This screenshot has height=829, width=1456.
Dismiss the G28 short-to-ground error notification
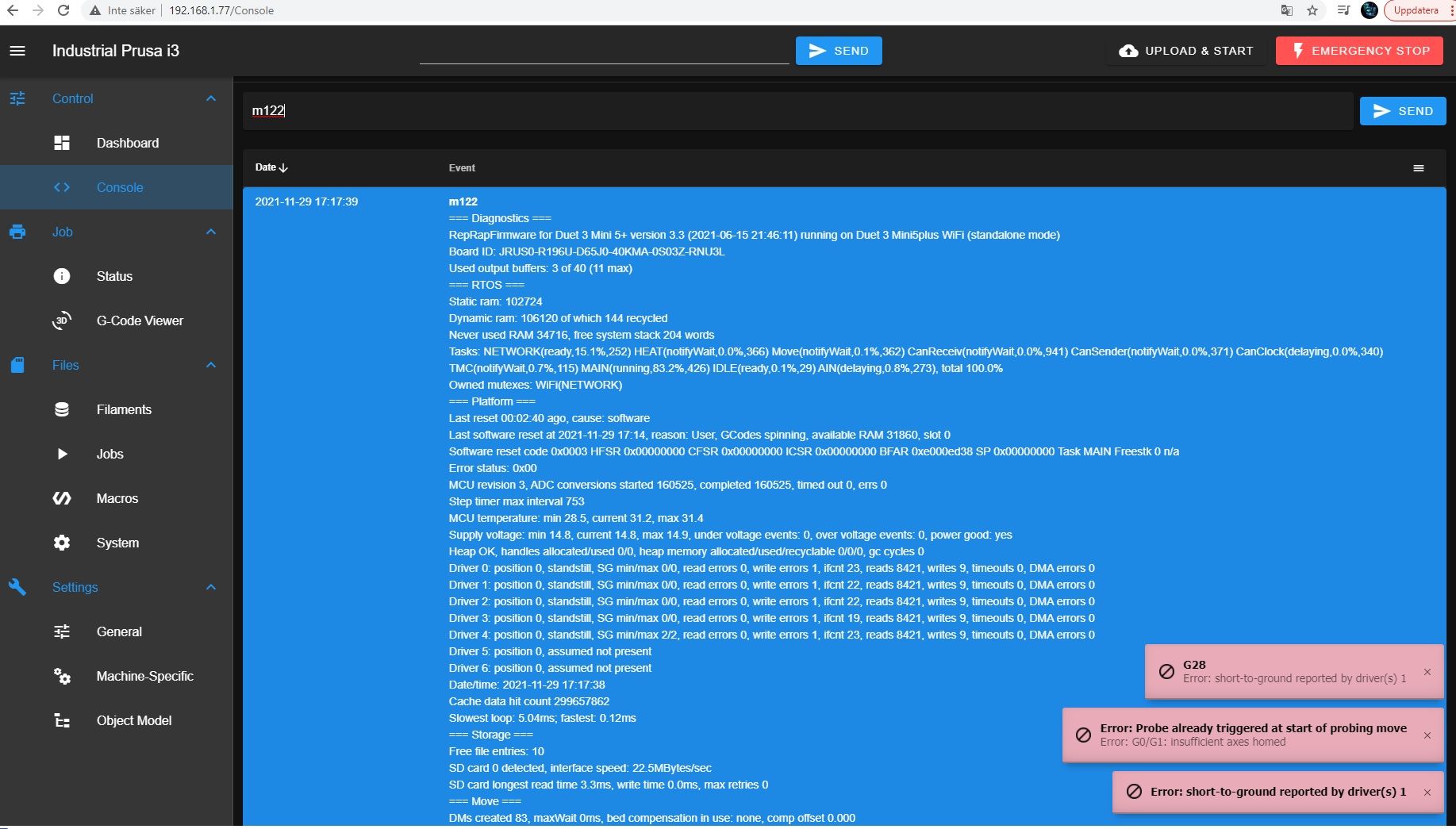(x=1427, y=672)
